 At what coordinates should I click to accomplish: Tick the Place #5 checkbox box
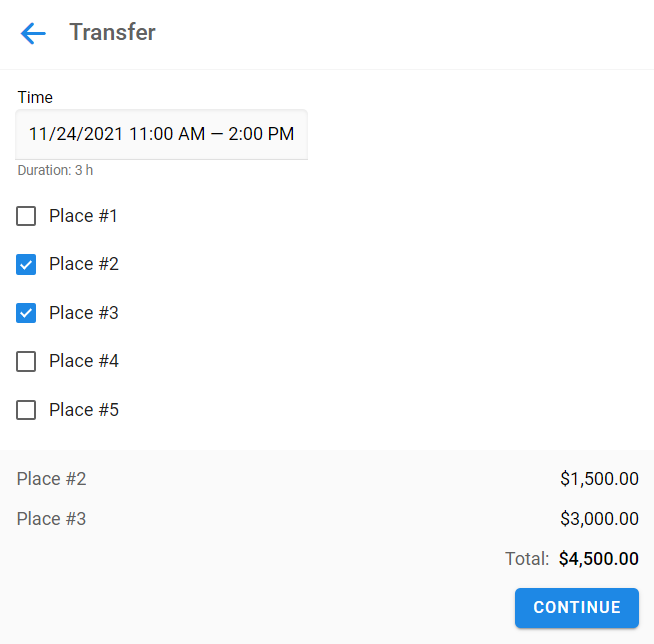pyautogui.click(x=27, y=410)
